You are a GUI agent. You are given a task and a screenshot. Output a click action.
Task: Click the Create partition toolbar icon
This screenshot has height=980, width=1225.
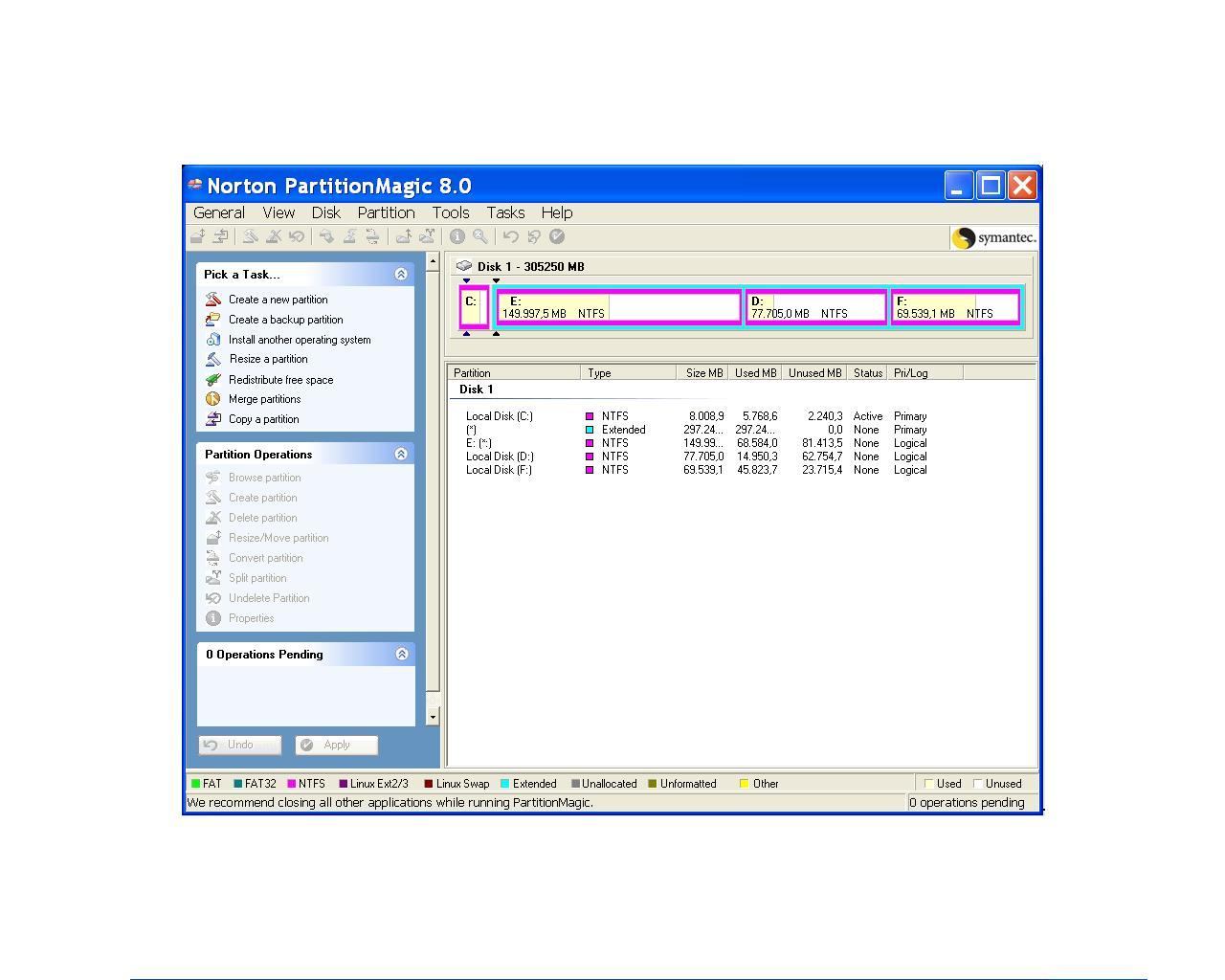coord(251,236)
